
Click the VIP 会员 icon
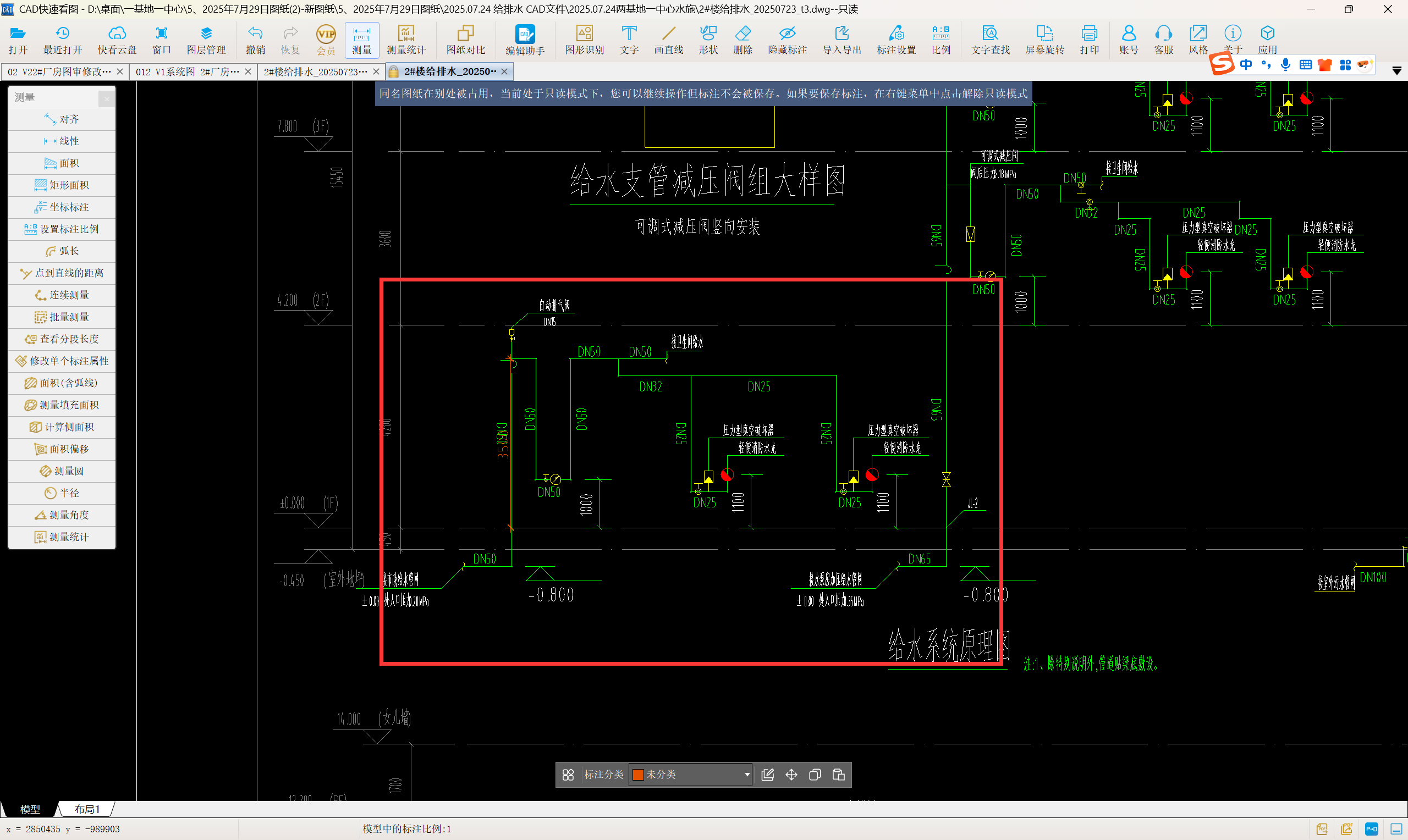point(326,40)
